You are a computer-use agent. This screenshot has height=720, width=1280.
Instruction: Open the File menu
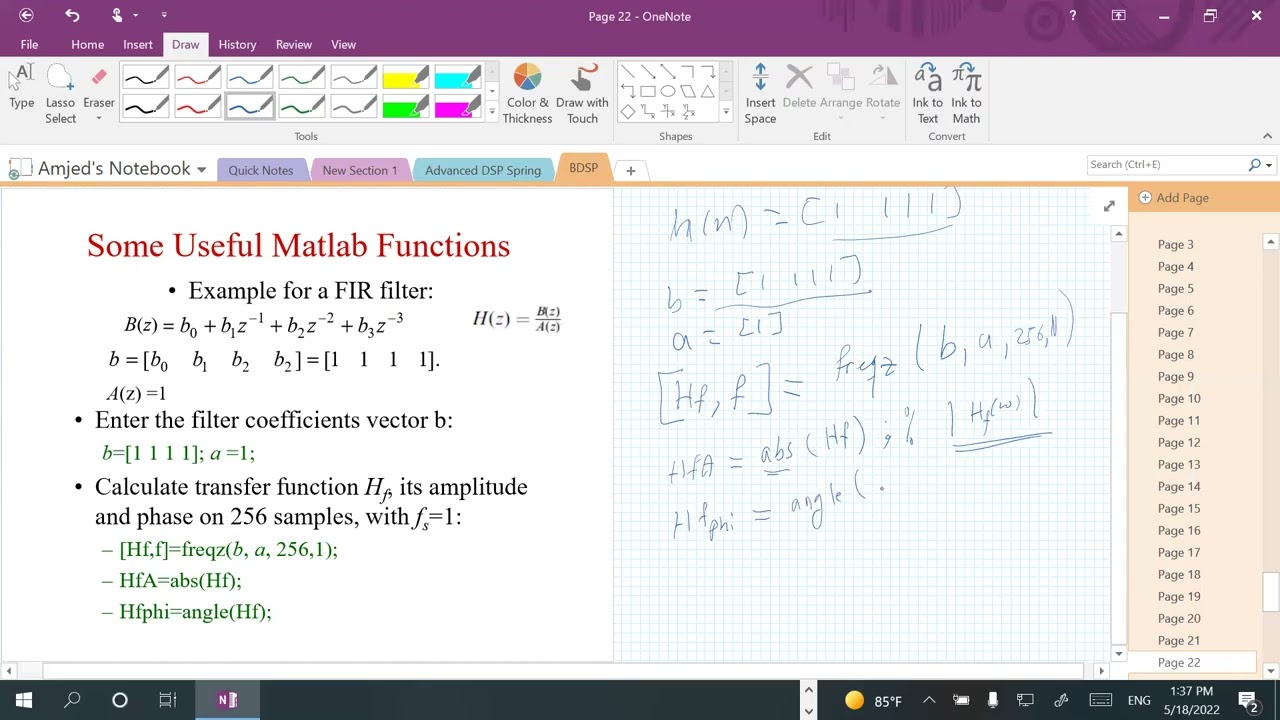[29, 44]
